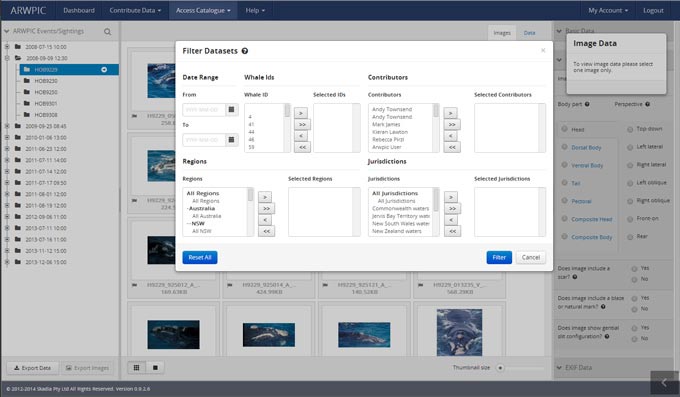Click help icon next to Body part label
This screenshot has height=397, width=680.
pos(587,104)
